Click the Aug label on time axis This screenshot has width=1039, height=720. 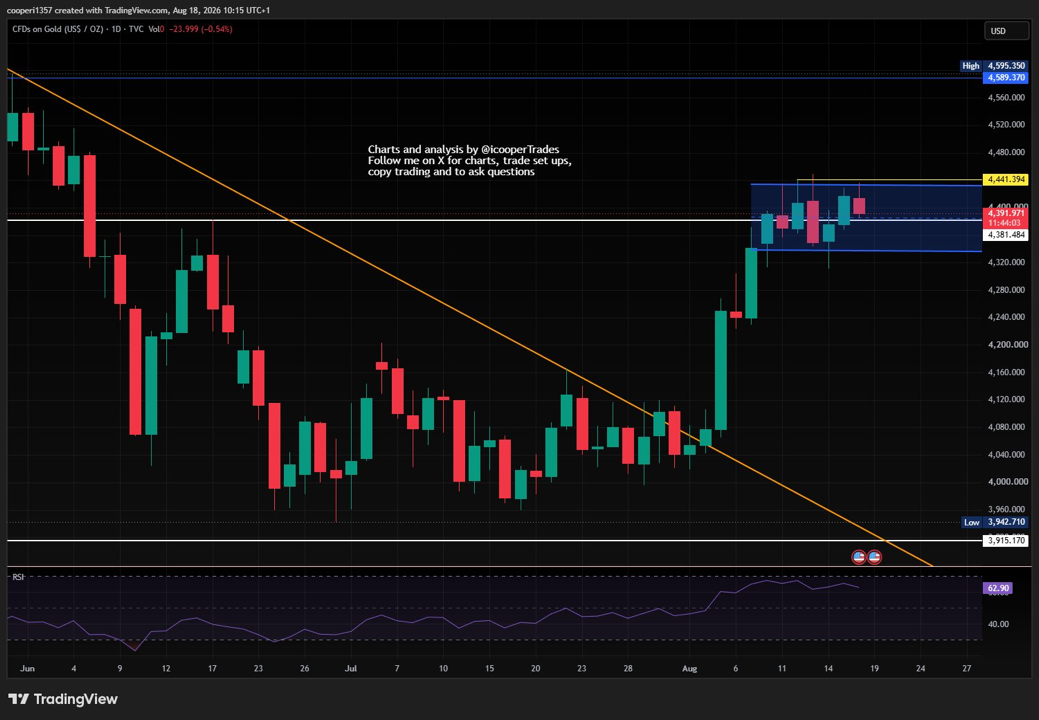click(690, 668)
